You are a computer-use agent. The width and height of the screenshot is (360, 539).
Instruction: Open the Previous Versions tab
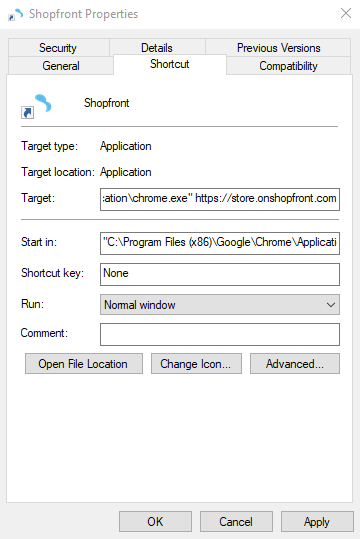279,48
